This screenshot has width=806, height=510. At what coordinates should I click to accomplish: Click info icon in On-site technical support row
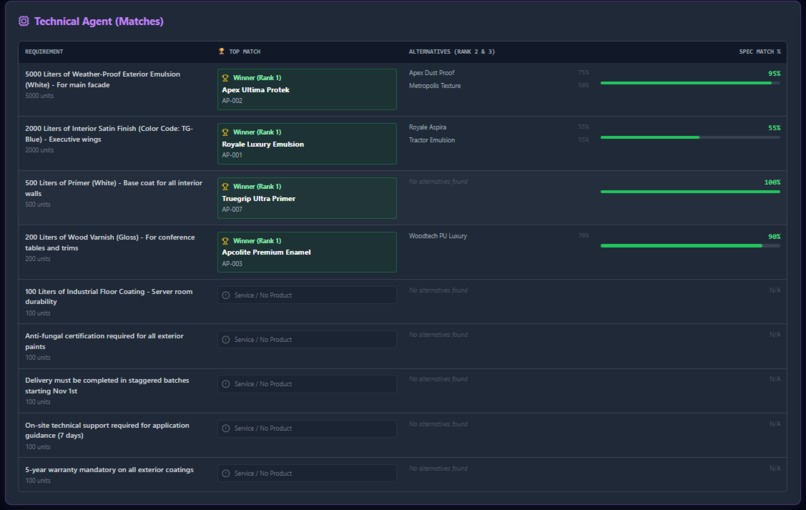[226, 428]
